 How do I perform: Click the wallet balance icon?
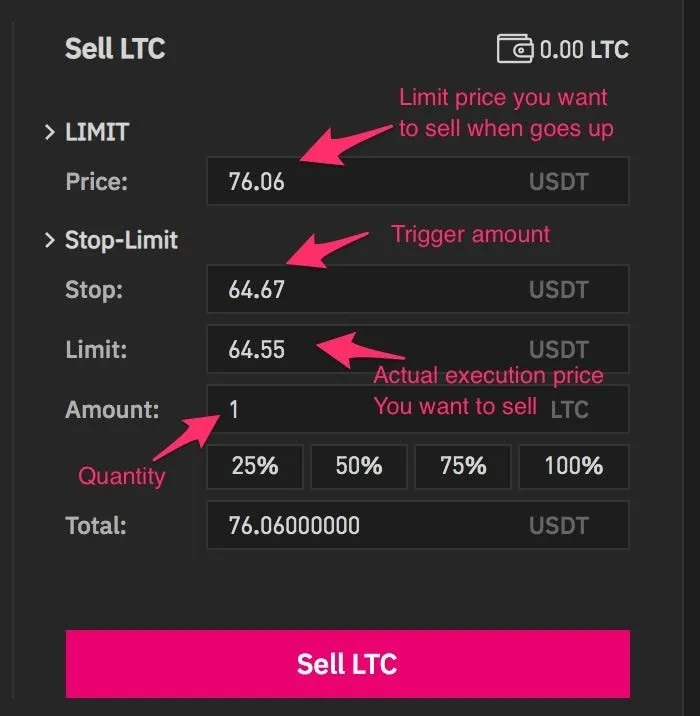pyautogui.click(x=515, y=48)
